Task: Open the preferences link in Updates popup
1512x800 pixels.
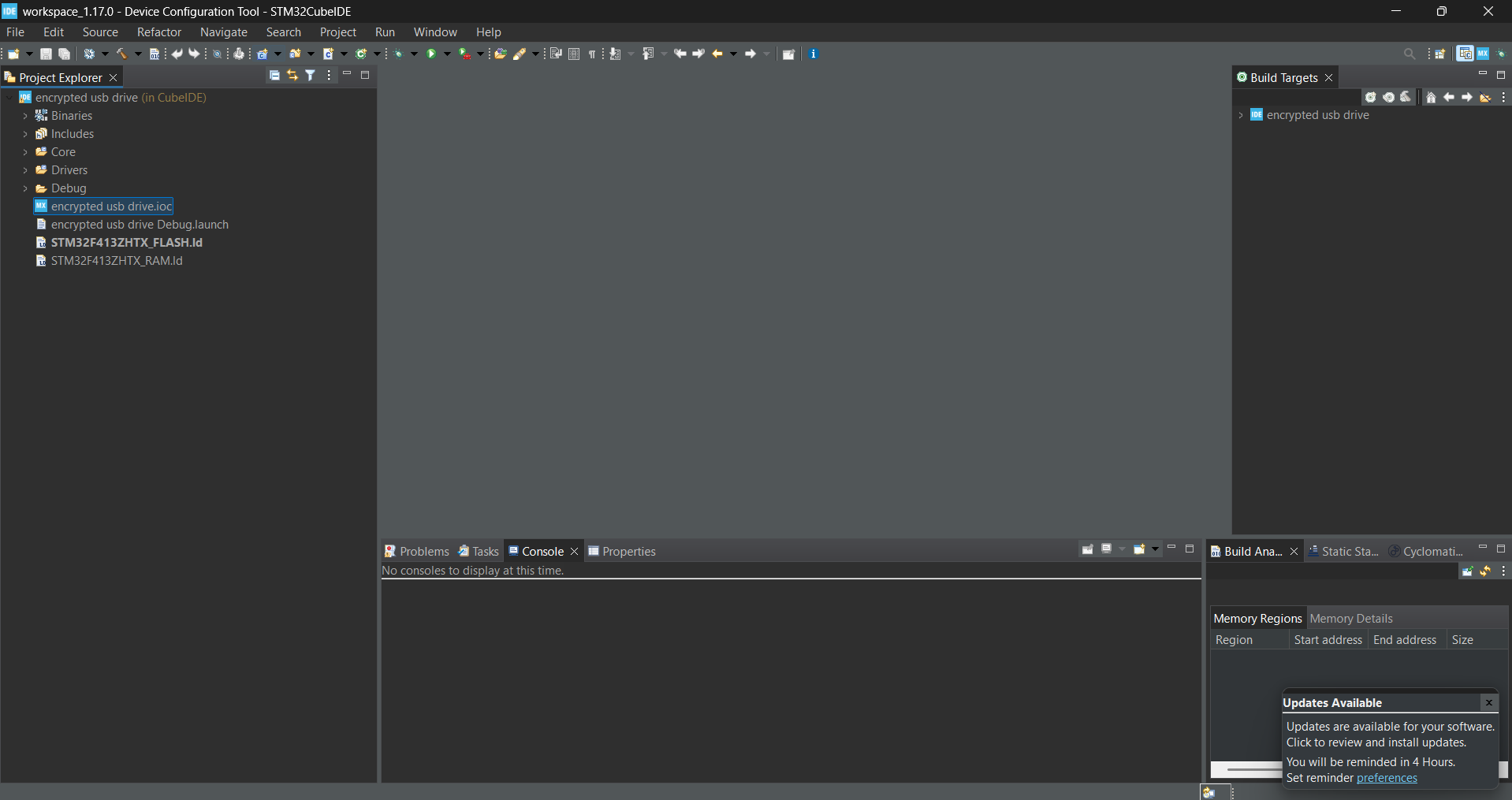Action: 1386,778
